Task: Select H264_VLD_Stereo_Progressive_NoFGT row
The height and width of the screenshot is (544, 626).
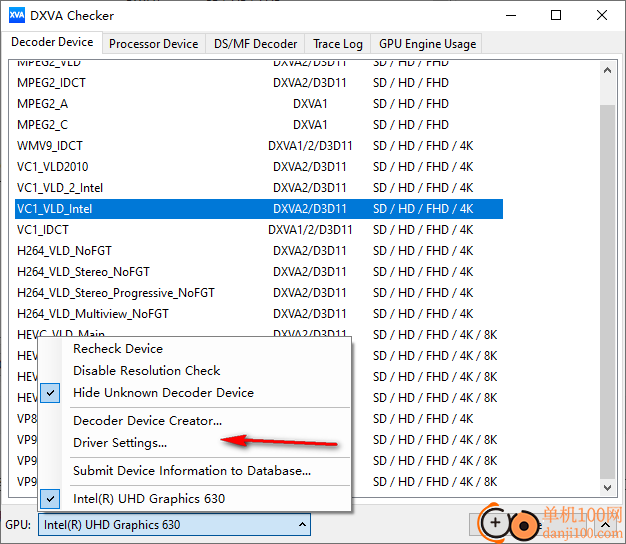Action: (x=259, y=293)
